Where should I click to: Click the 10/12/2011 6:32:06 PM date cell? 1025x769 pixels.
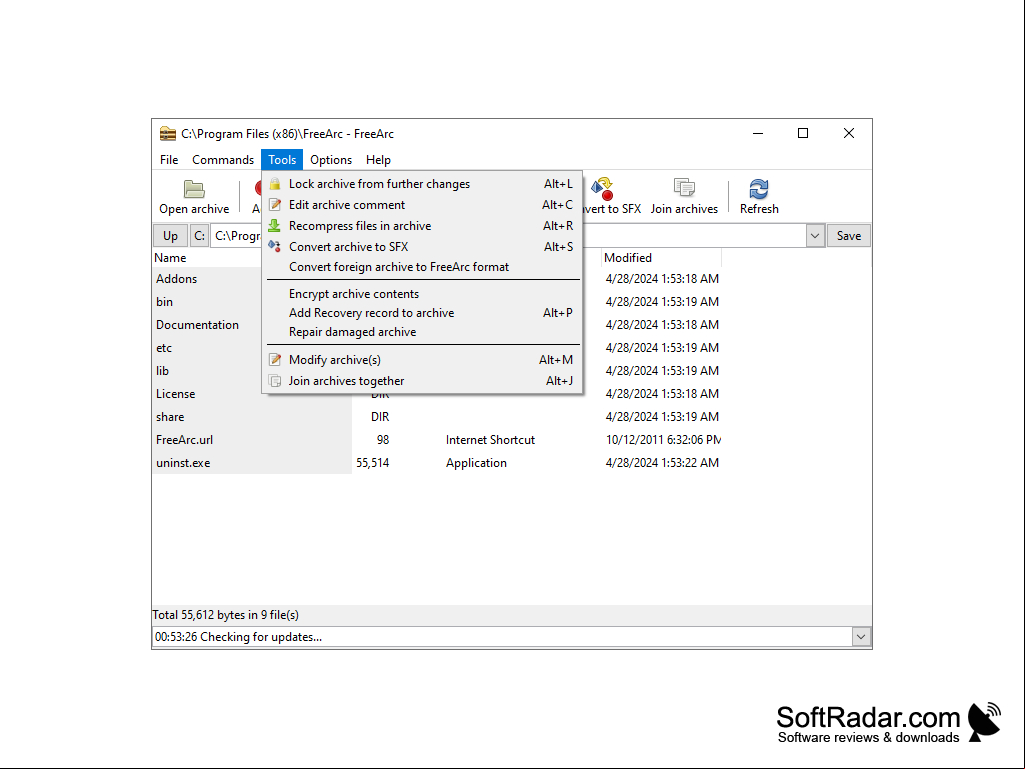coord(663,439)
